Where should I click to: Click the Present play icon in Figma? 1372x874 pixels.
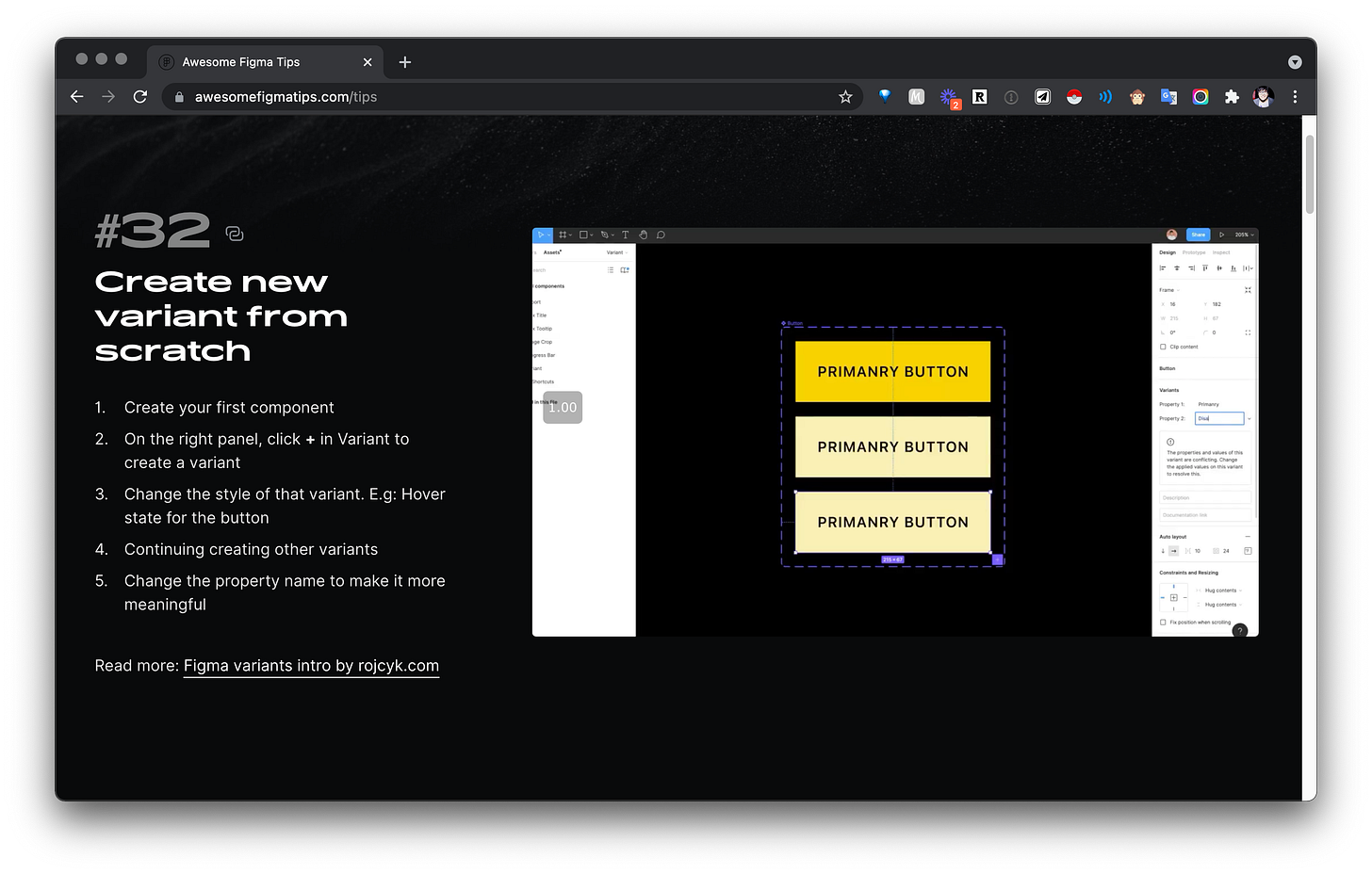tap(1221, 235)
